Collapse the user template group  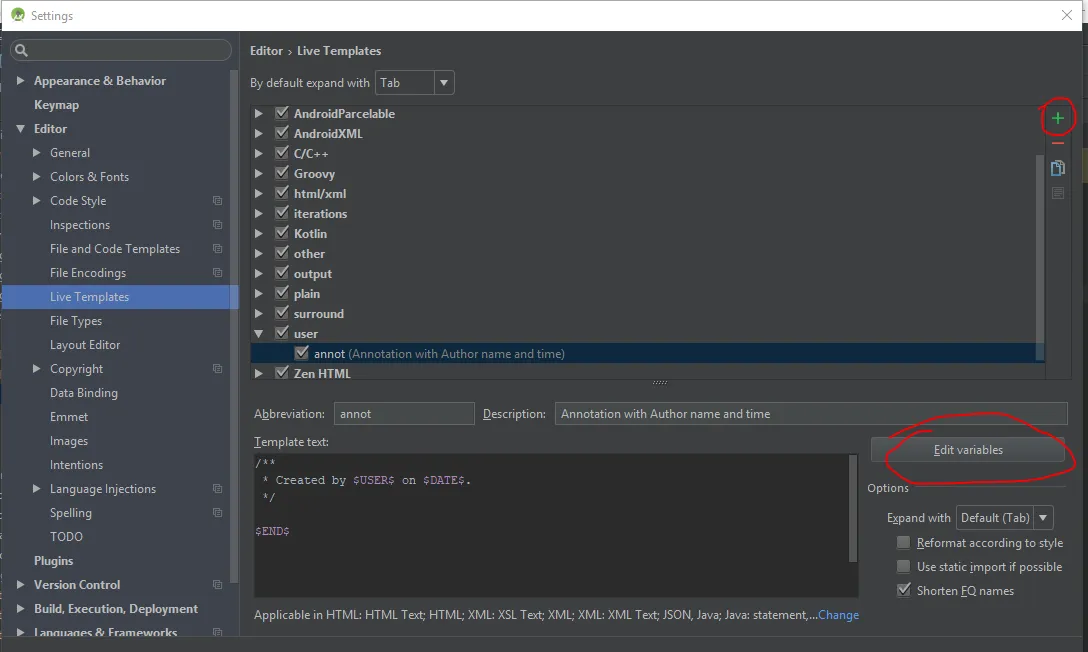coord(258,334)
